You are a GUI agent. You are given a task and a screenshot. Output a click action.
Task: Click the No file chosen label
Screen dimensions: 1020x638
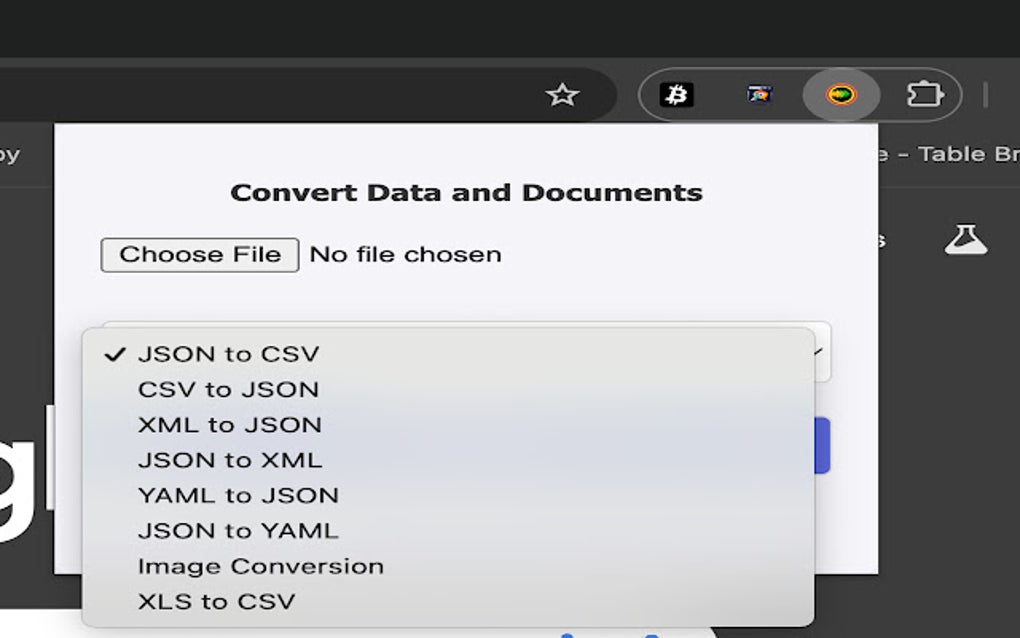click(x=405, y=254)
